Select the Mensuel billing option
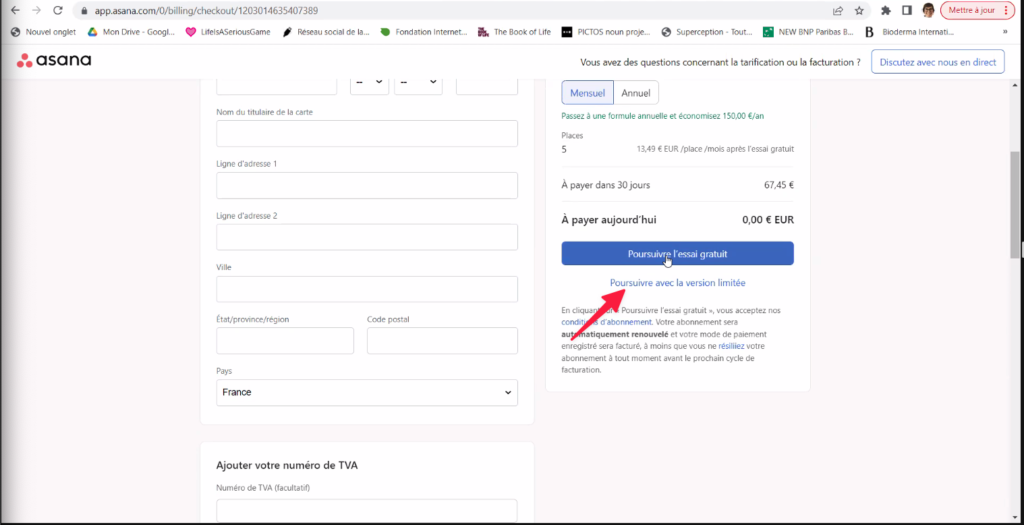The image size is (1024, 525). 587,93
